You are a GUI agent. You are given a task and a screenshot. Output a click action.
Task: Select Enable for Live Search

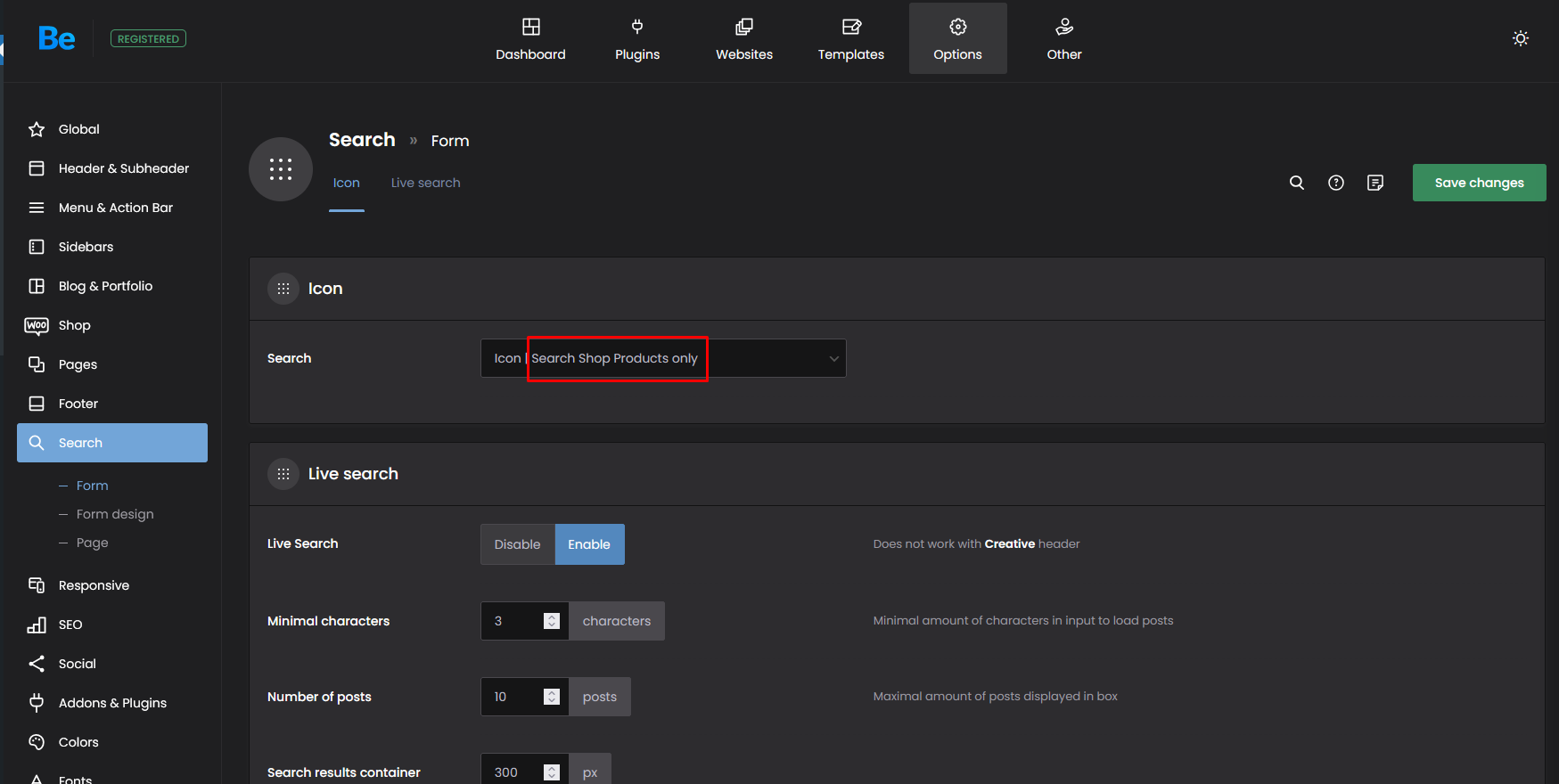point(589,544)
